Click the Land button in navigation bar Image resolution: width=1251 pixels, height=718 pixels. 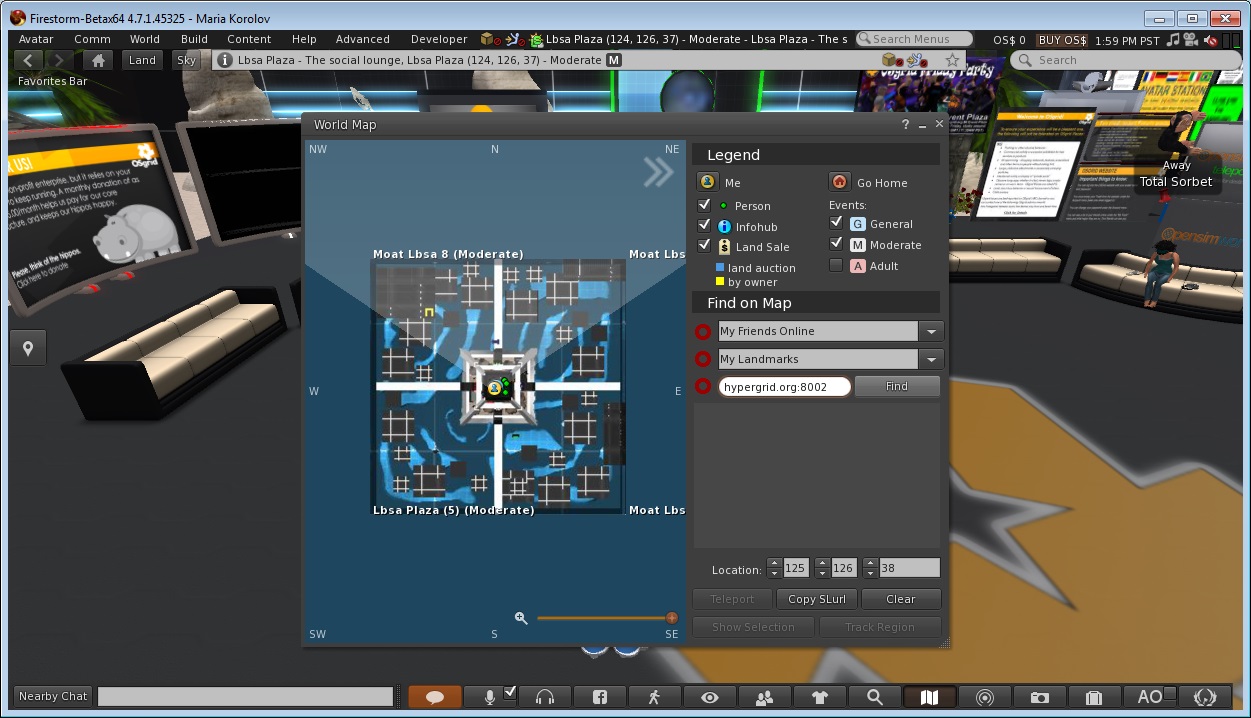click(x=142, y=60)
